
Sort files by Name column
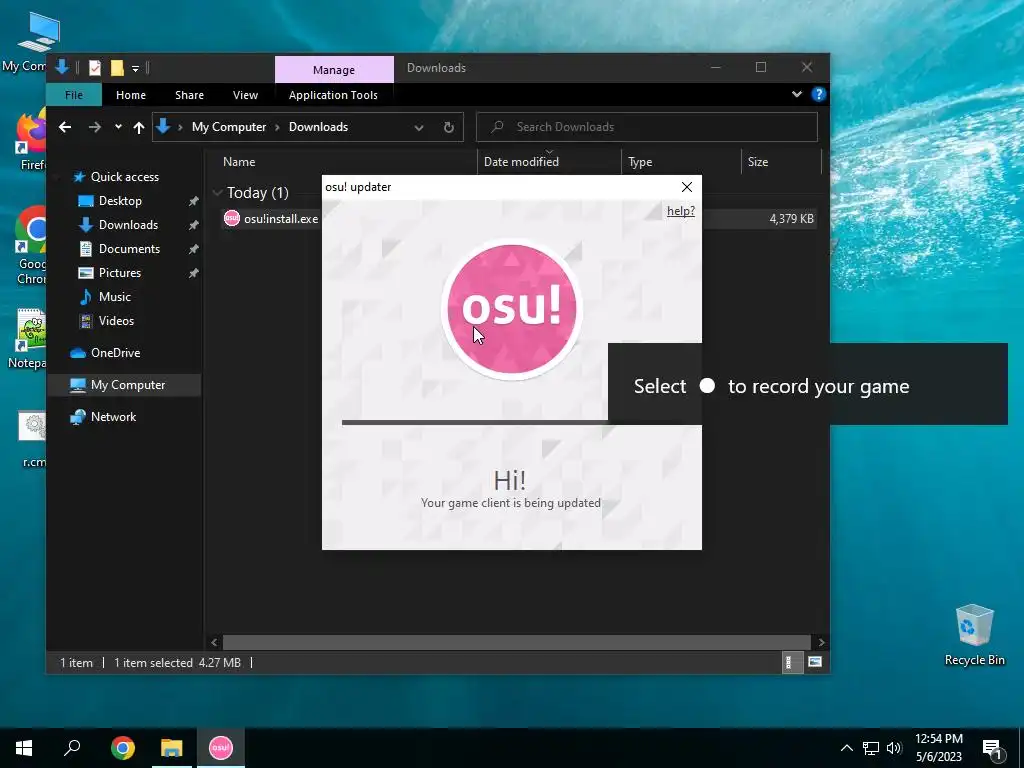click(x=239, y=161)
